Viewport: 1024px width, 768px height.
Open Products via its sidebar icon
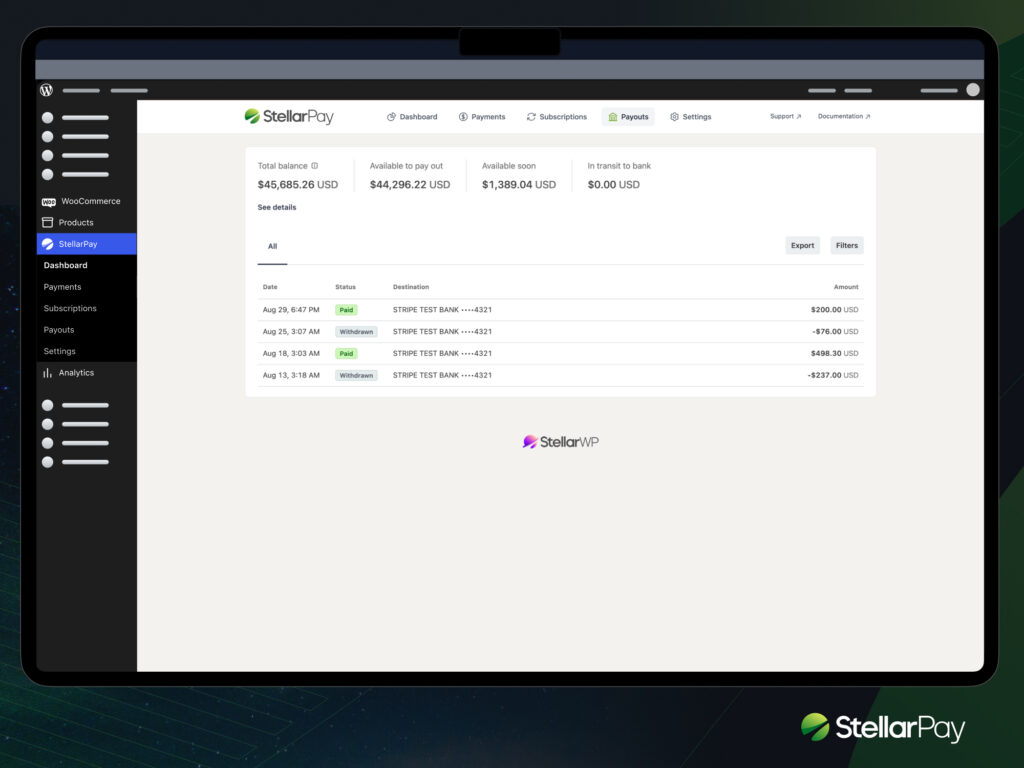click(x=47, y=222)
